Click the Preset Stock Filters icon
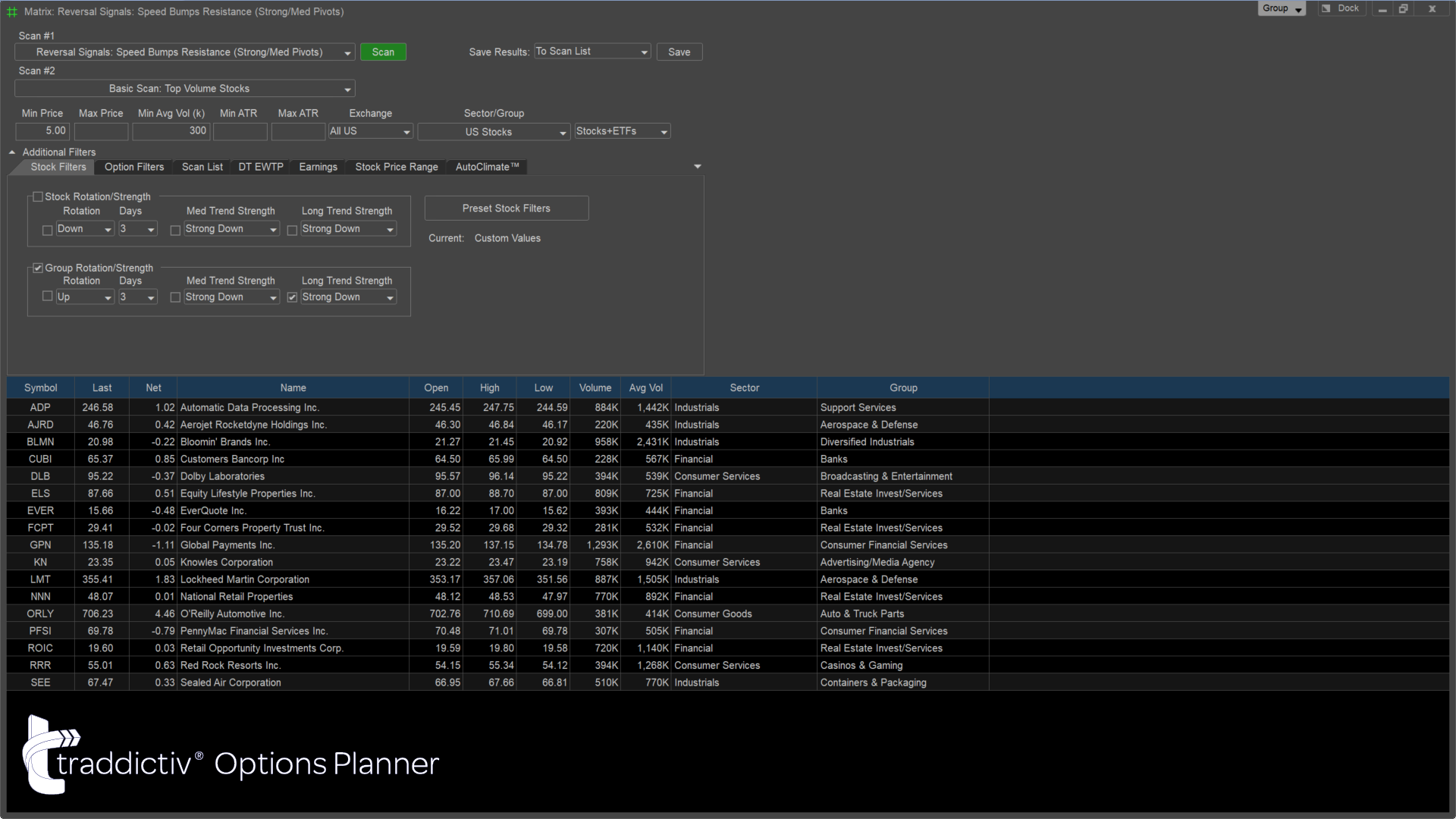The height and width of the screenshot is (819, 1456). click(x=506, y=208)
